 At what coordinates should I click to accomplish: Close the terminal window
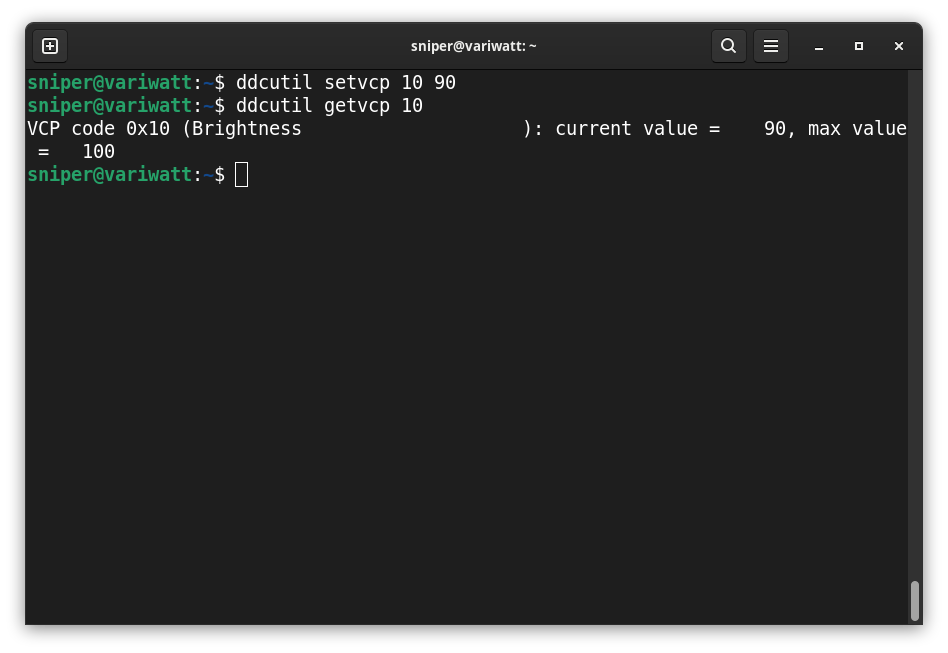[x=898, y=46]
